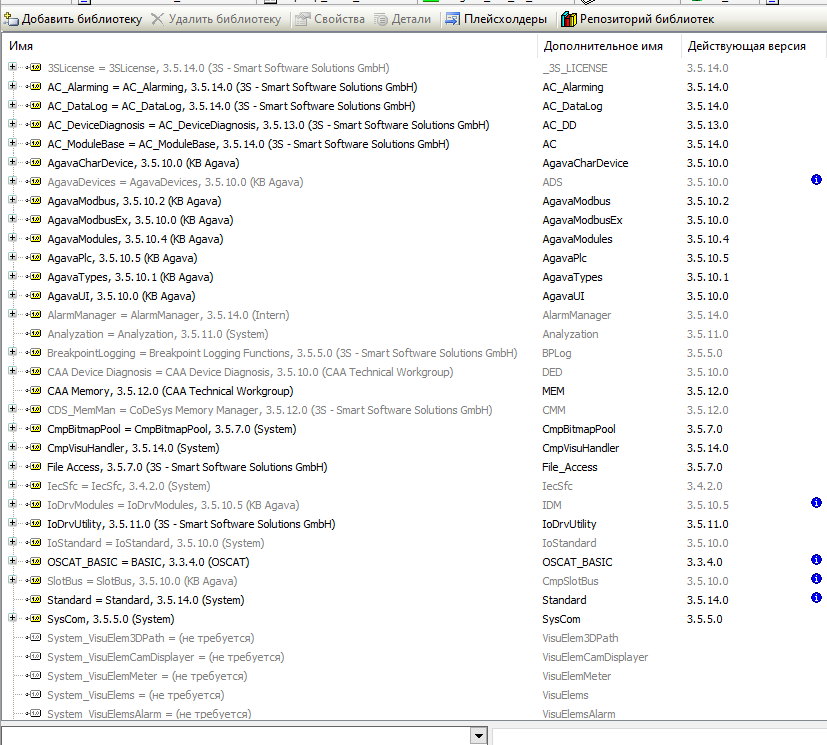
Task: Click library icon beside System_VisuElemMeter
Action: coord(35,675)
